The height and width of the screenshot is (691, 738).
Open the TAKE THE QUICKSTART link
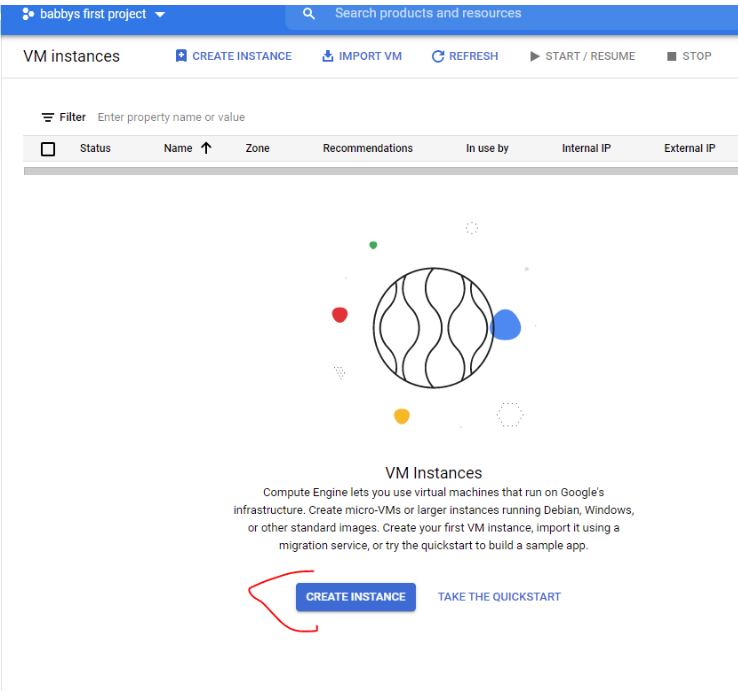tap(499, 597)
